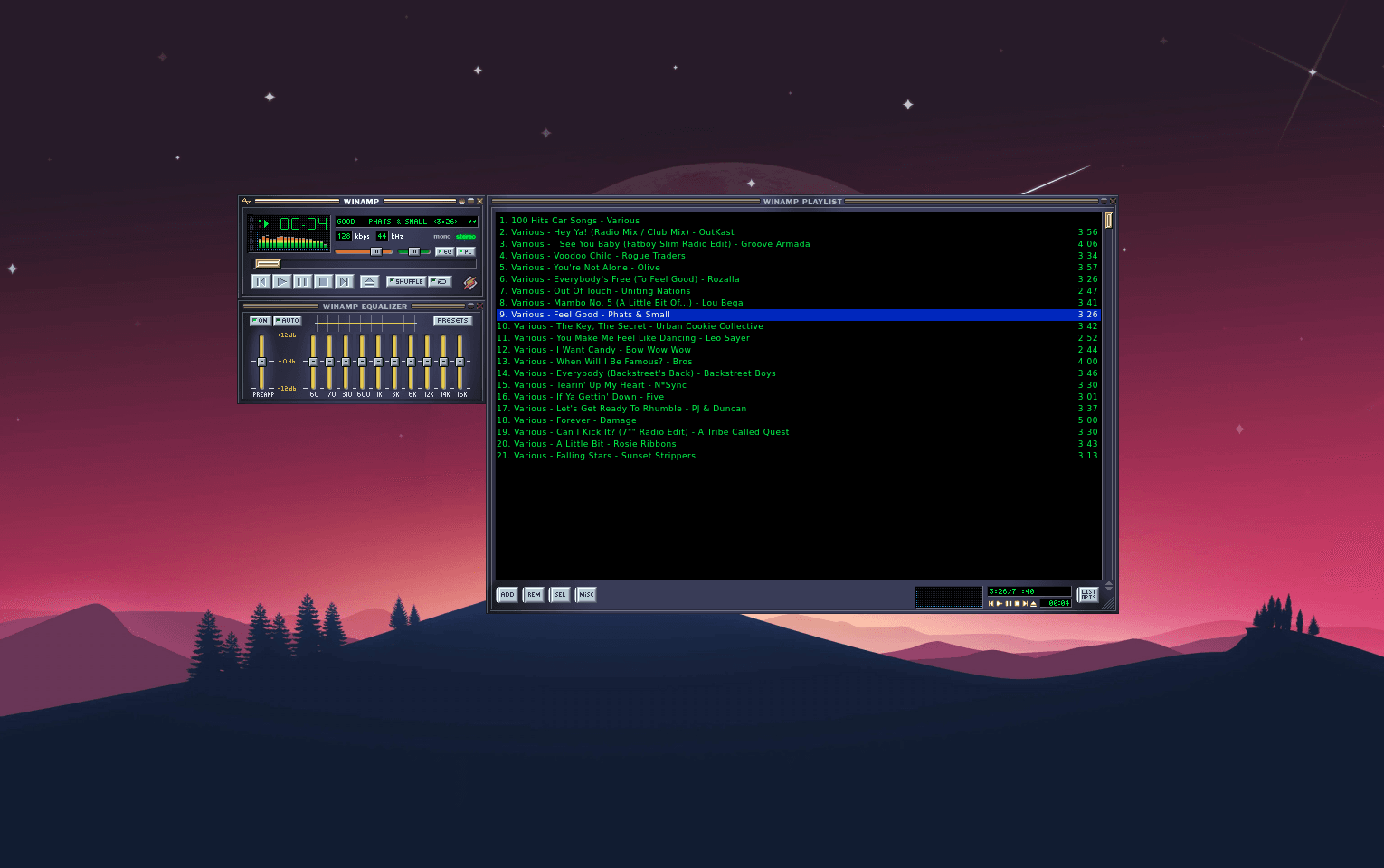Click the playlist vertical scrollbar handle
The image size is (1384, 868).
coord(1108,220)
